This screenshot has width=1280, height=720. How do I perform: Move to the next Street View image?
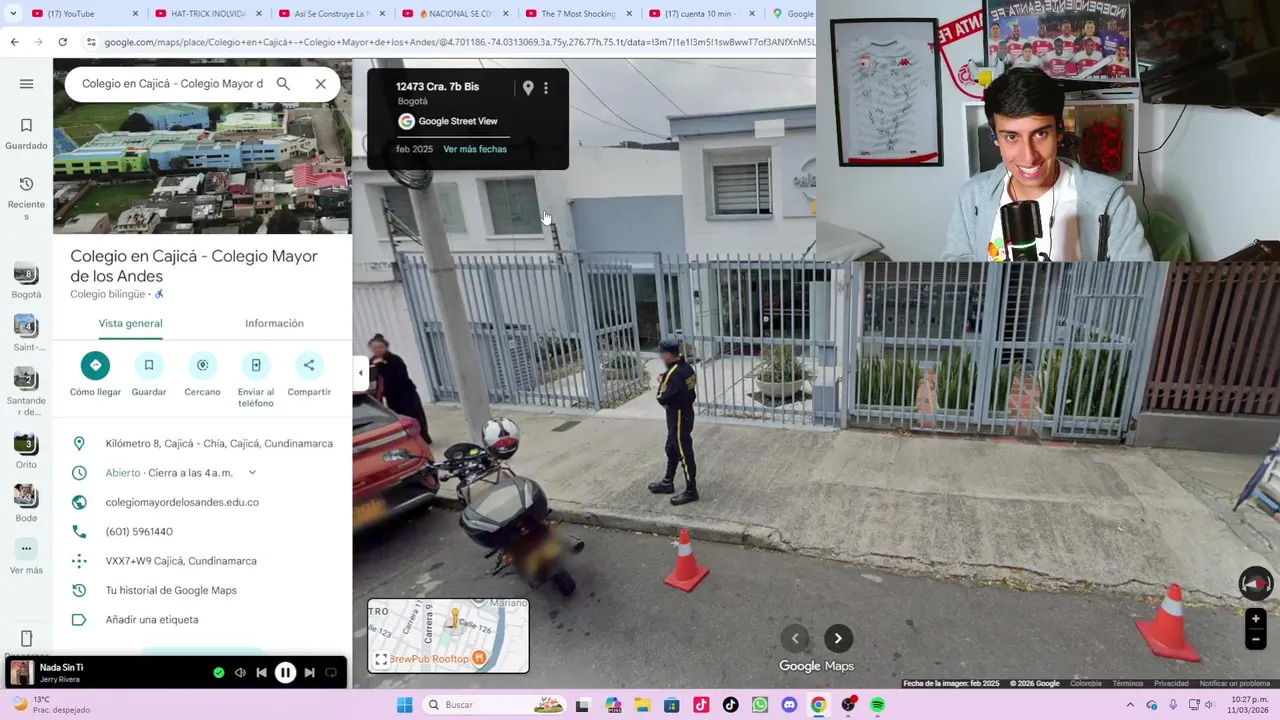[838, 639]
